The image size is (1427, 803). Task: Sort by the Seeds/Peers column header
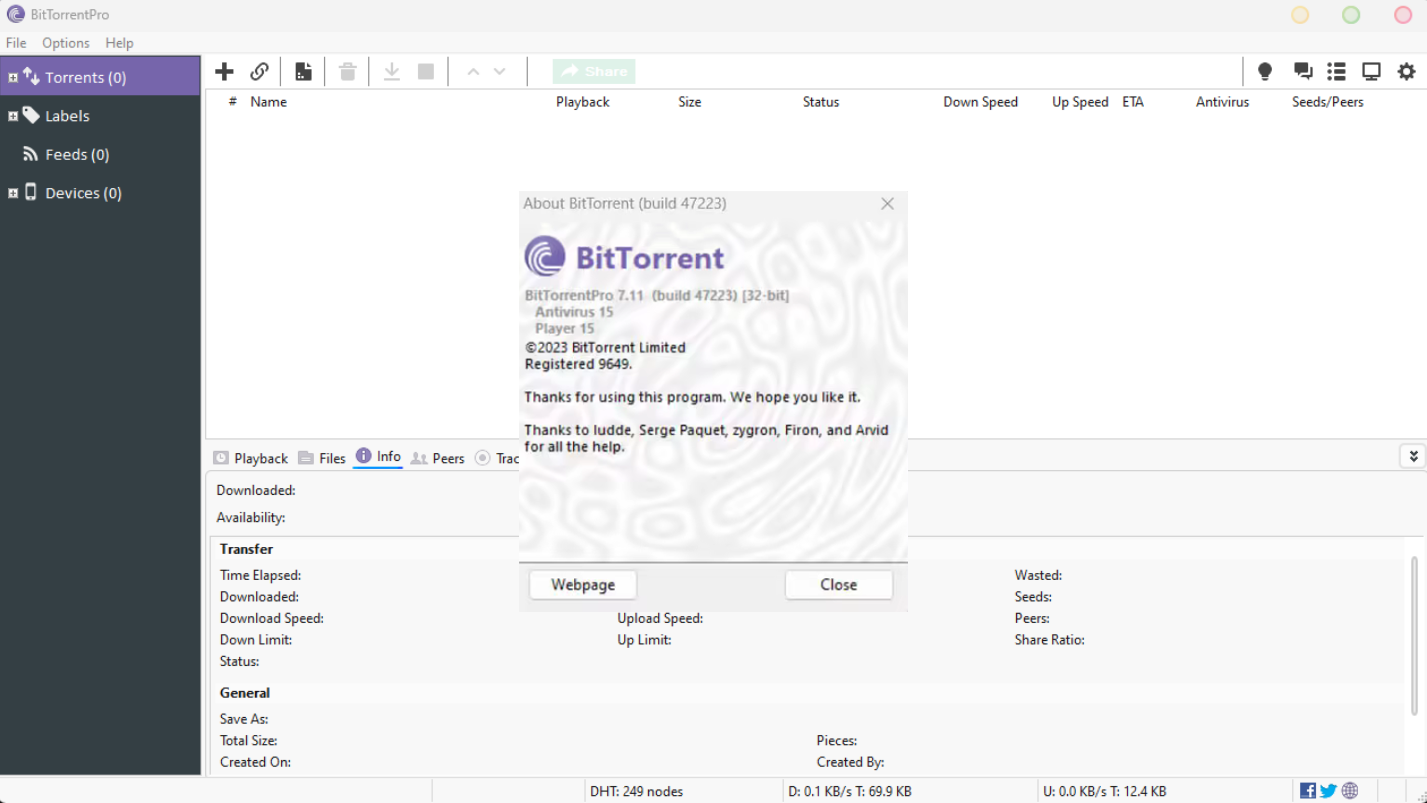(x=1327, y=102)
